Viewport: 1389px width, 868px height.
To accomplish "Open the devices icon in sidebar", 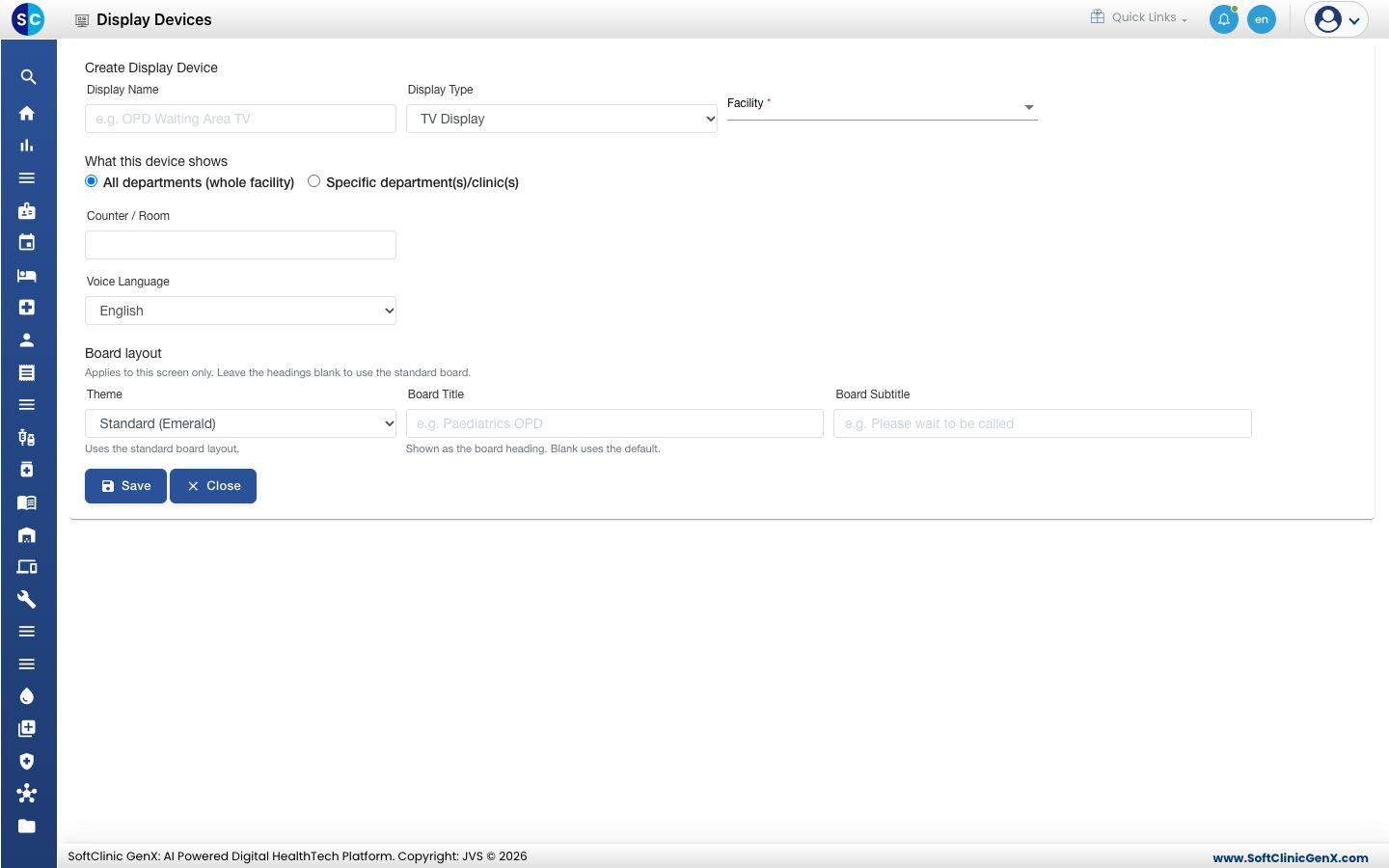I will [x=27, y=567].
